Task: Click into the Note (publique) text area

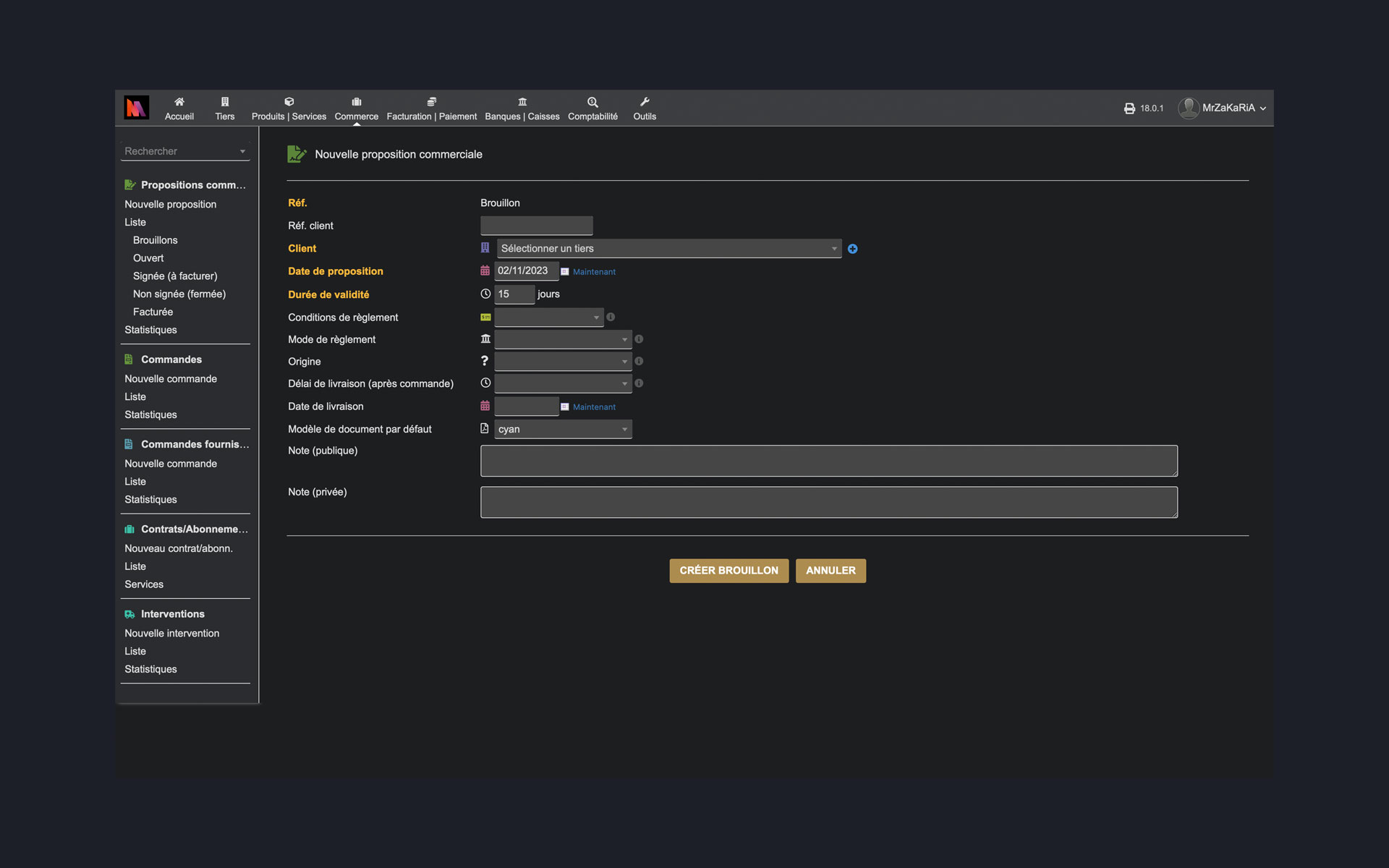Action: click(828, 461)
